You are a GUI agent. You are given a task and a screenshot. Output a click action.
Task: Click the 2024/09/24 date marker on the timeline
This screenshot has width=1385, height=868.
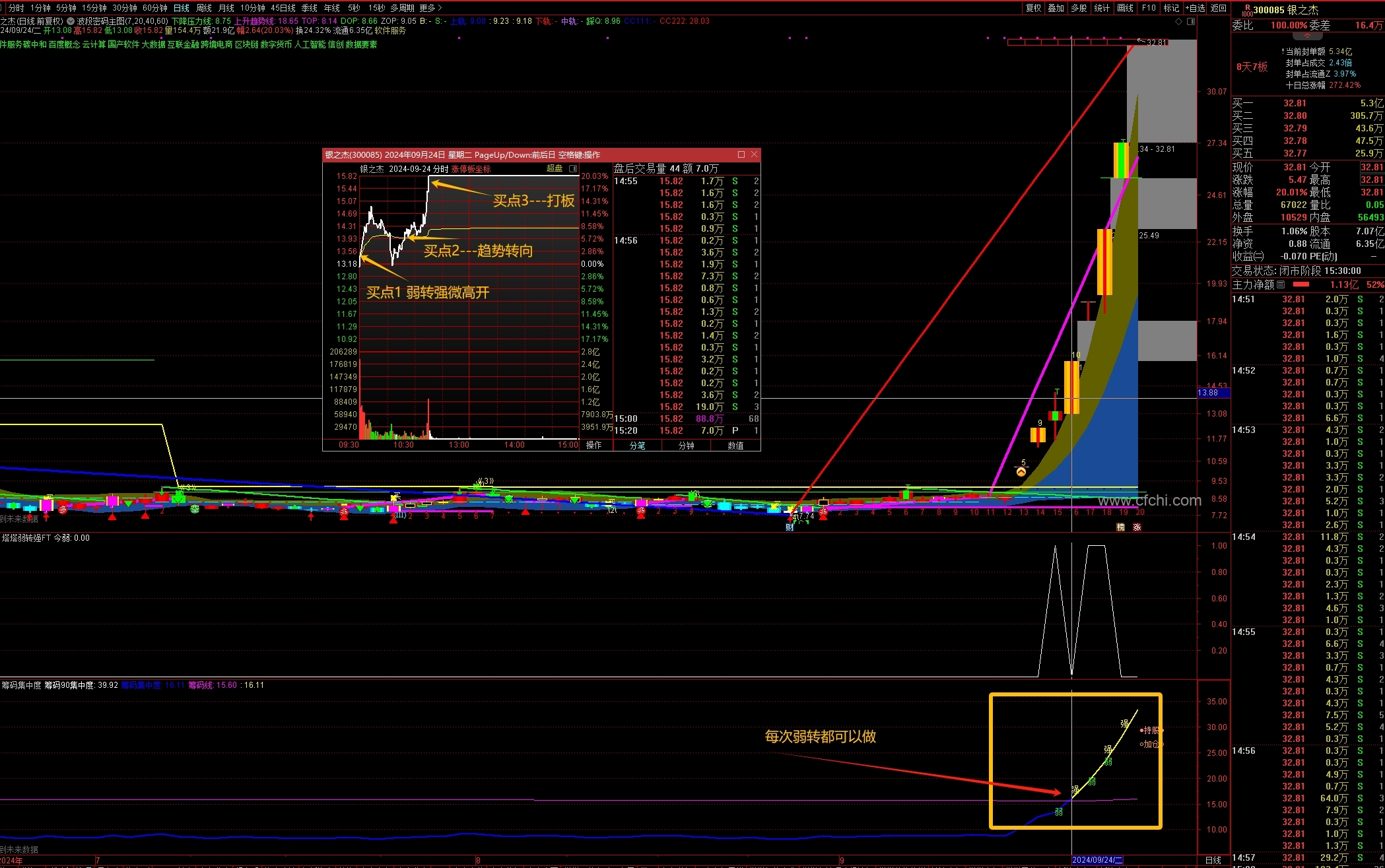(1097, 860)
